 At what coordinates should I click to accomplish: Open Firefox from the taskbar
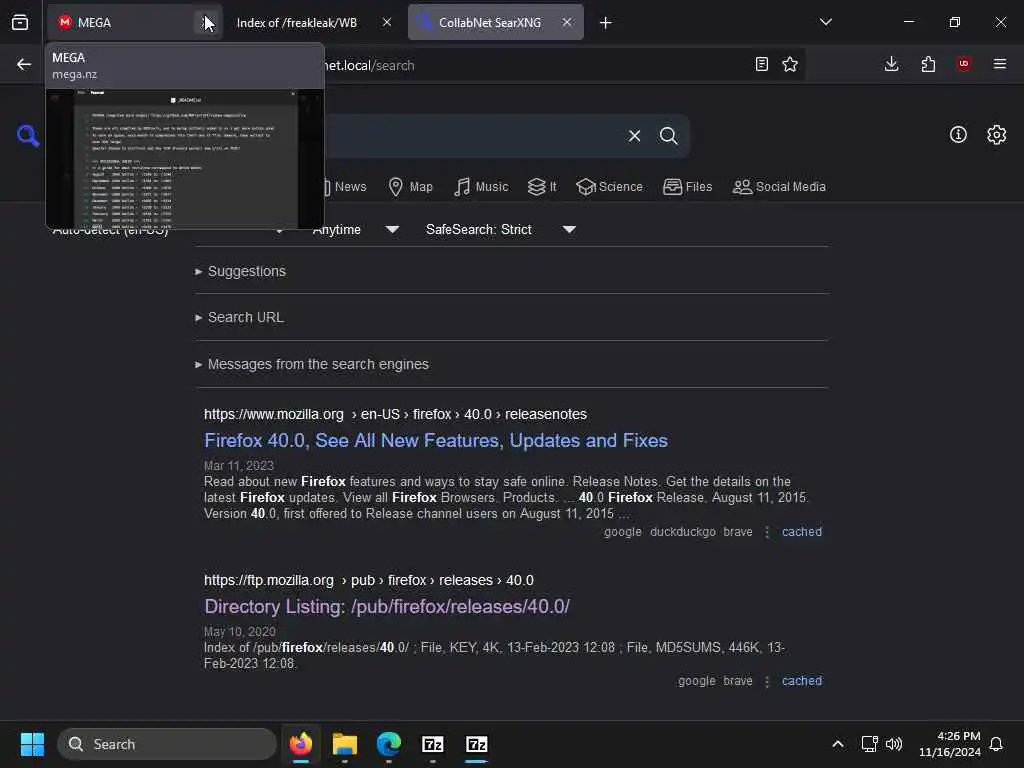click(x=300, y=744)
